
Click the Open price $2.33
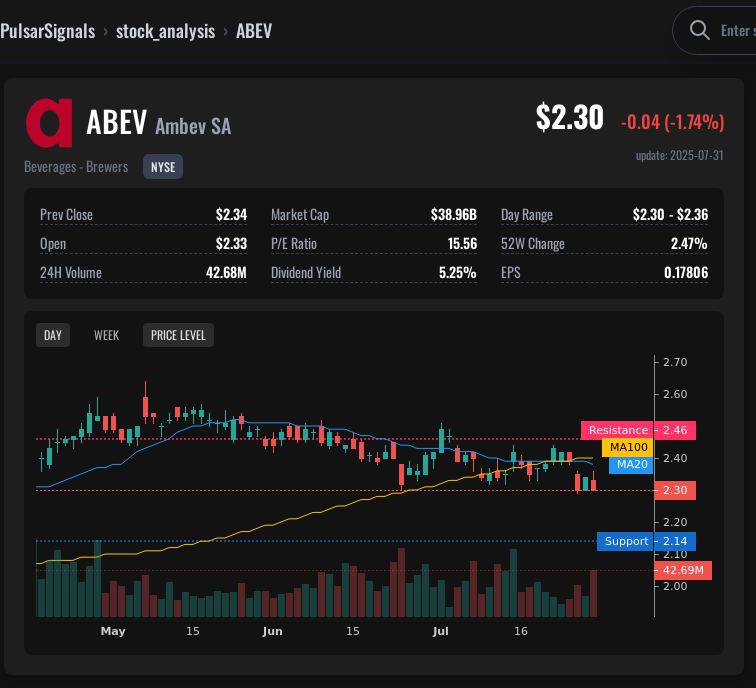pyautogui.click(x=231, y=244)
